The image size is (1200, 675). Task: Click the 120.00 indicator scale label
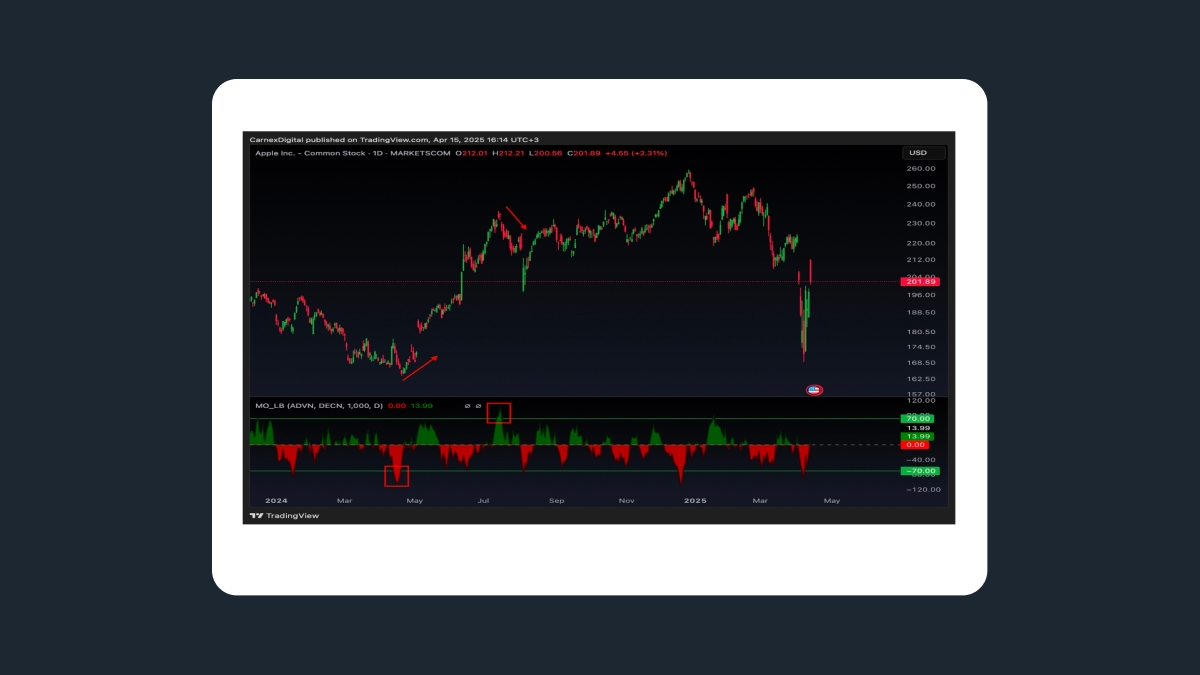coord(921,401)
